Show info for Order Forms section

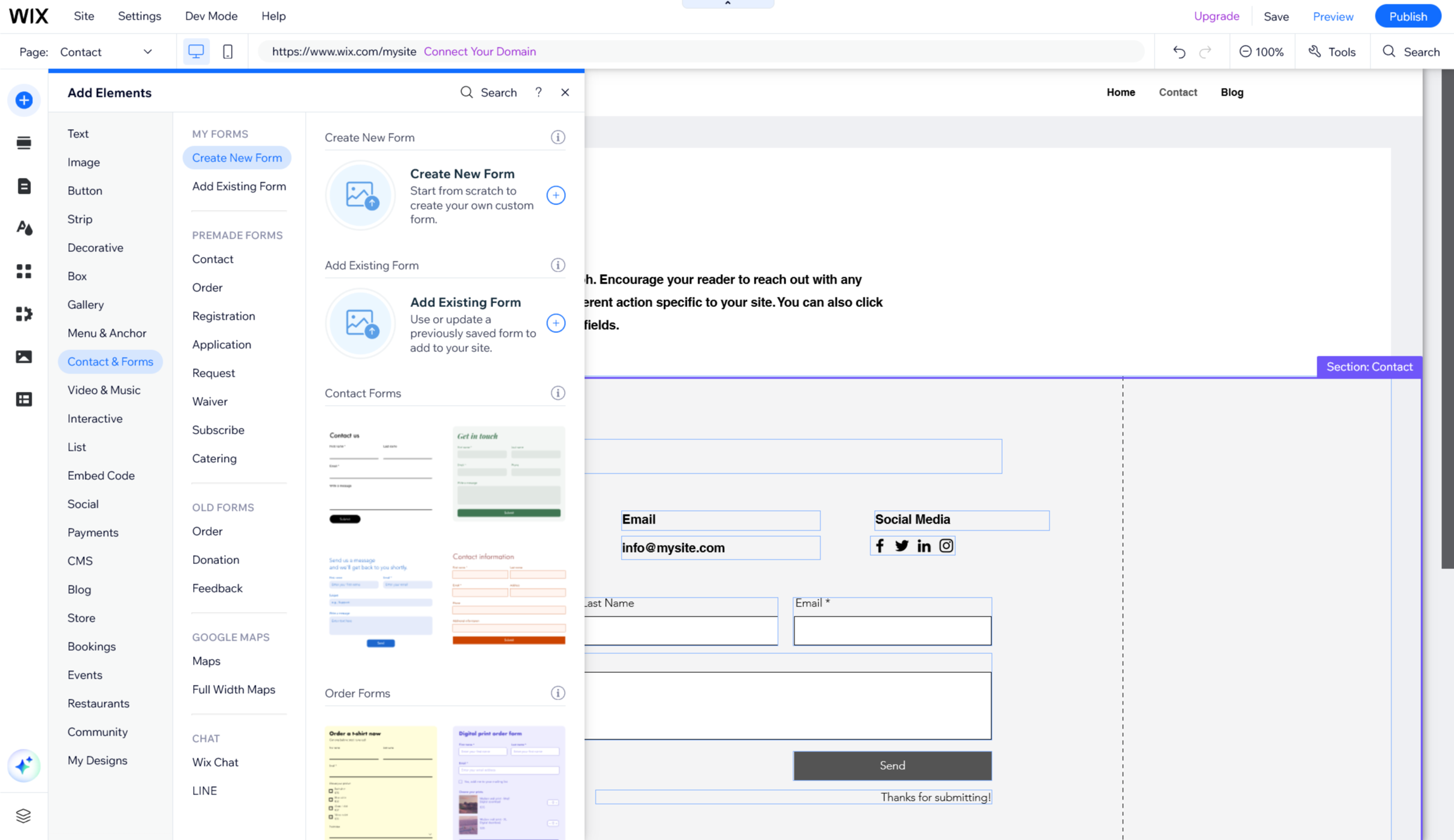point(558,693)
